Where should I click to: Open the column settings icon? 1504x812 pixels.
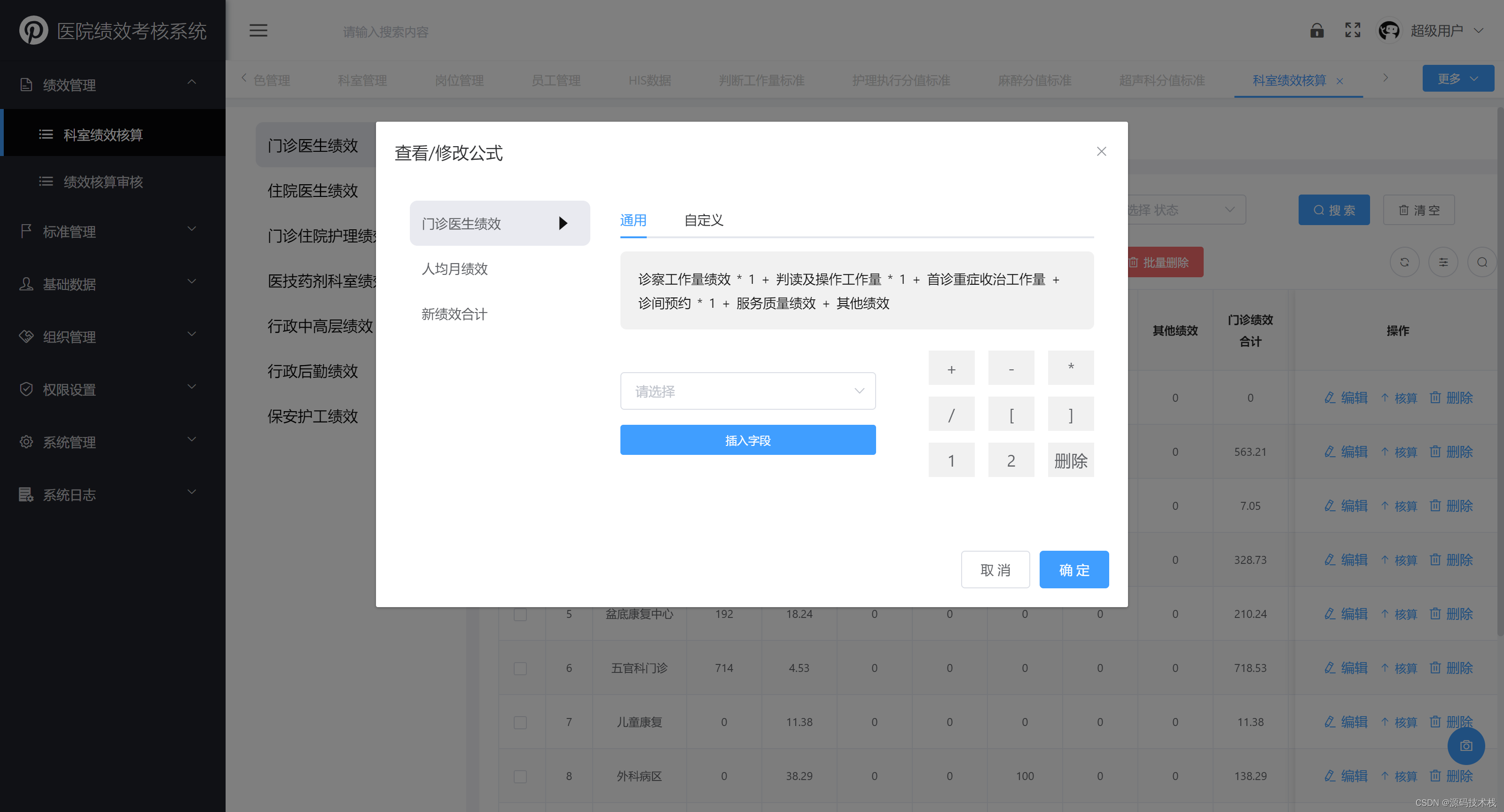pos(1443,262)
